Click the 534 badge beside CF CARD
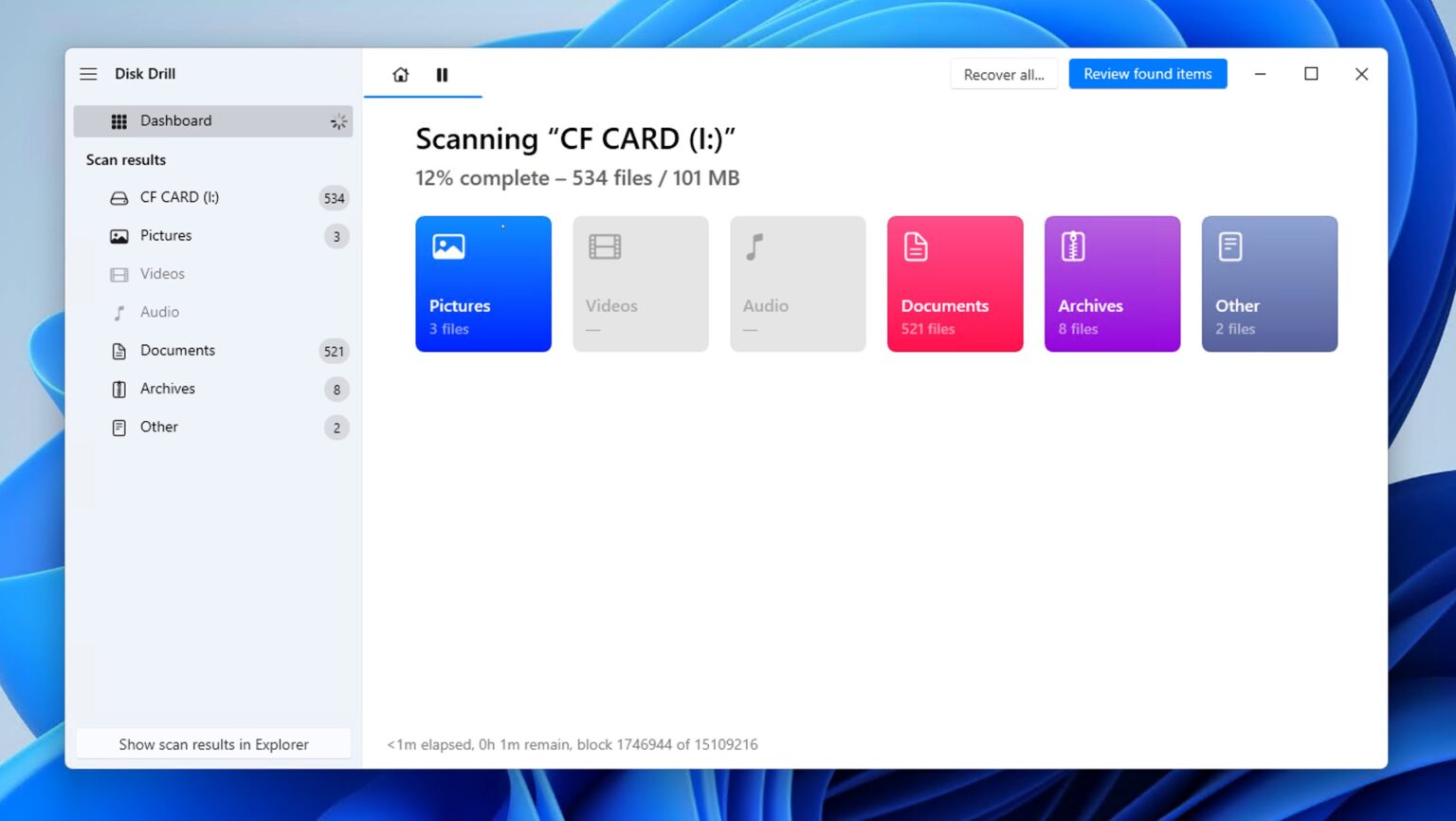This screenshot has height=821, width=1456. point(334,198)
